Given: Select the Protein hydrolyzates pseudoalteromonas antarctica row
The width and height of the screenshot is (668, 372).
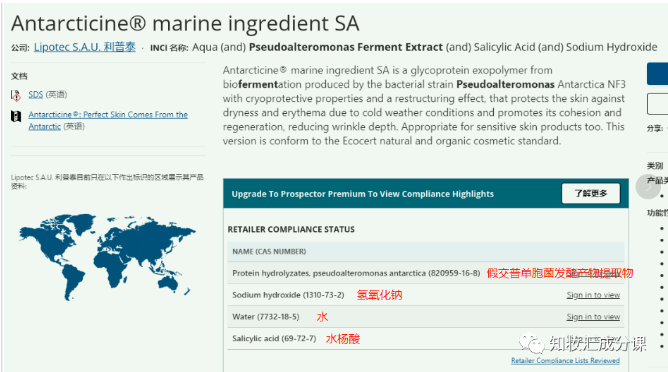Looking at the screenshot, I should coord(426,273).
